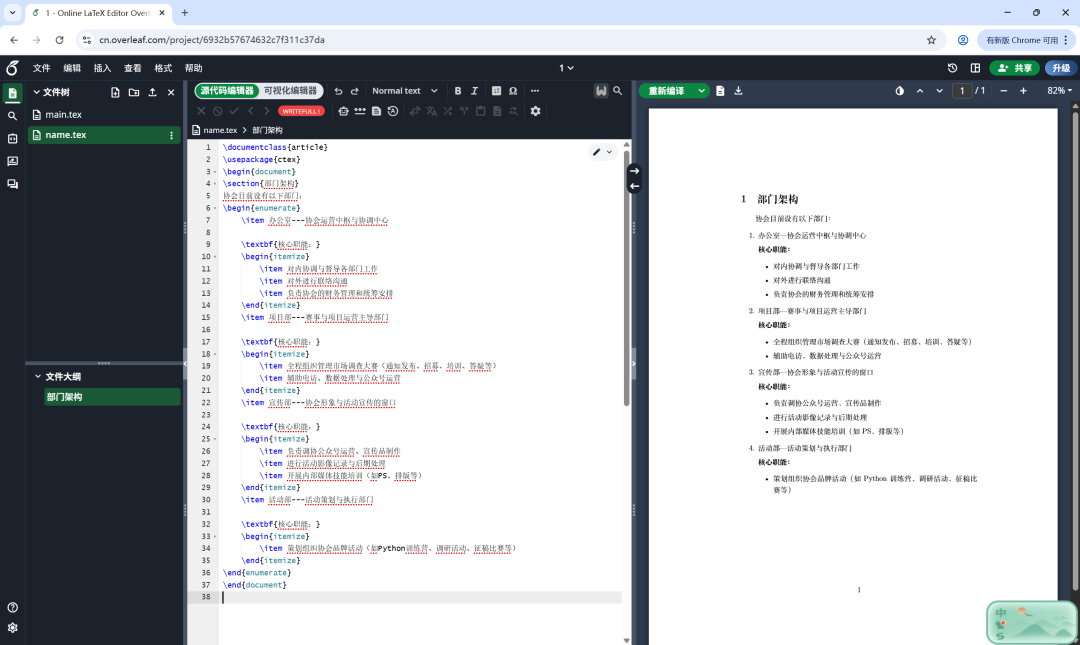Click the upload icon in file tree
This screenshot has width=1080, height=645.
152,92
